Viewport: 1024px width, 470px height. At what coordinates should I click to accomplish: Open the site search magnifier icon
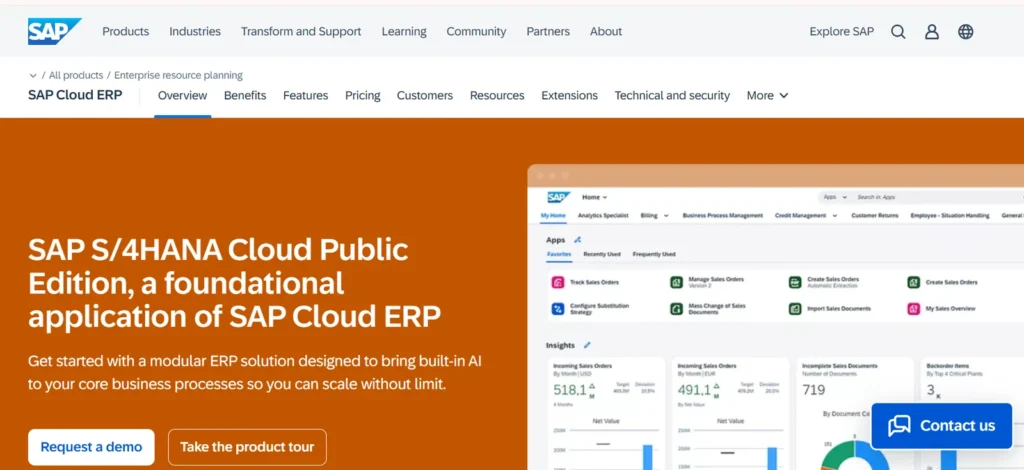pos(898,31)
